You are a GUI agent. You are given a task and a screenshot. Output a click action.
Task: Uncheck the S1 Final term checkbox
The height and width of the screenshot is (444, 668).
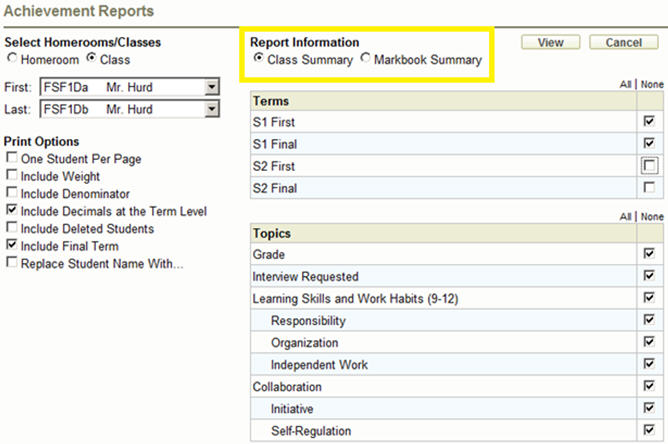pos(650,143)
